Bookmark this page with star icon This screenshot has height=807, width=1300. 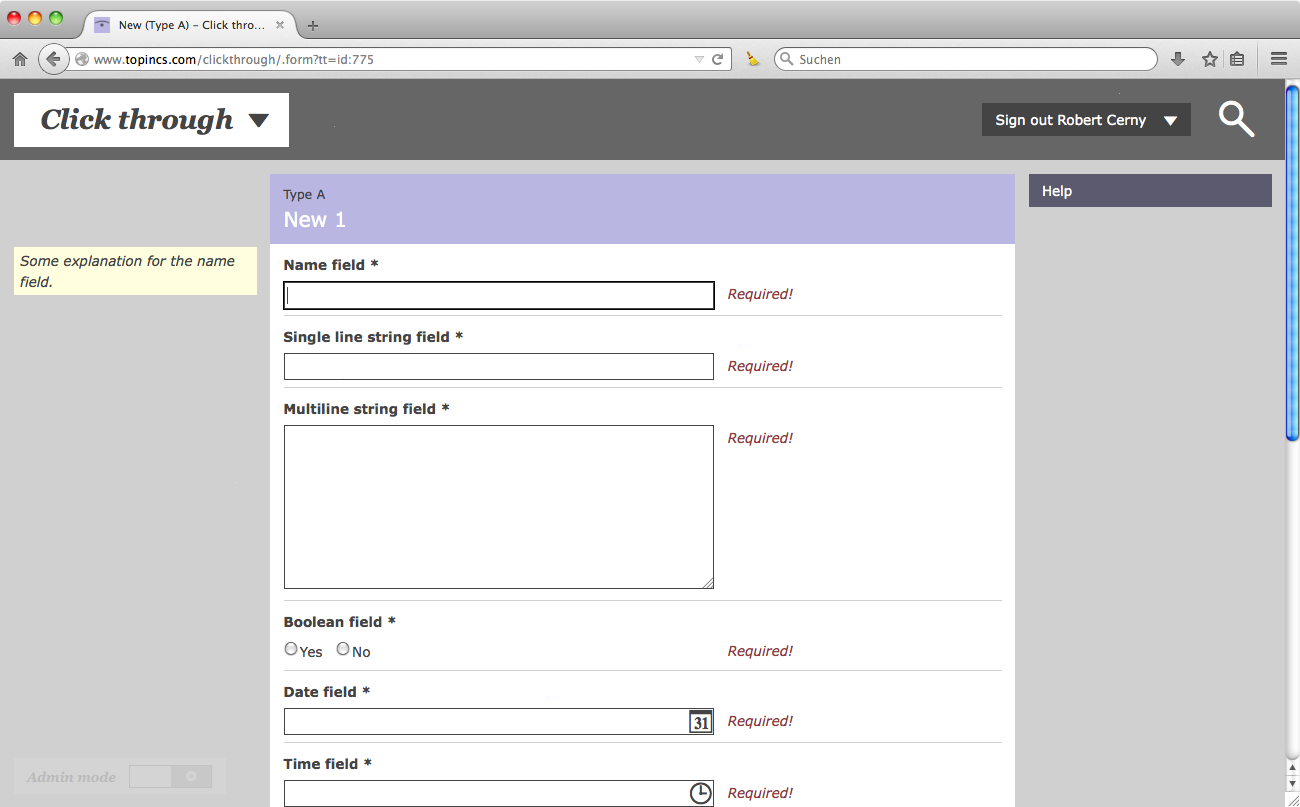point(1209,60)
